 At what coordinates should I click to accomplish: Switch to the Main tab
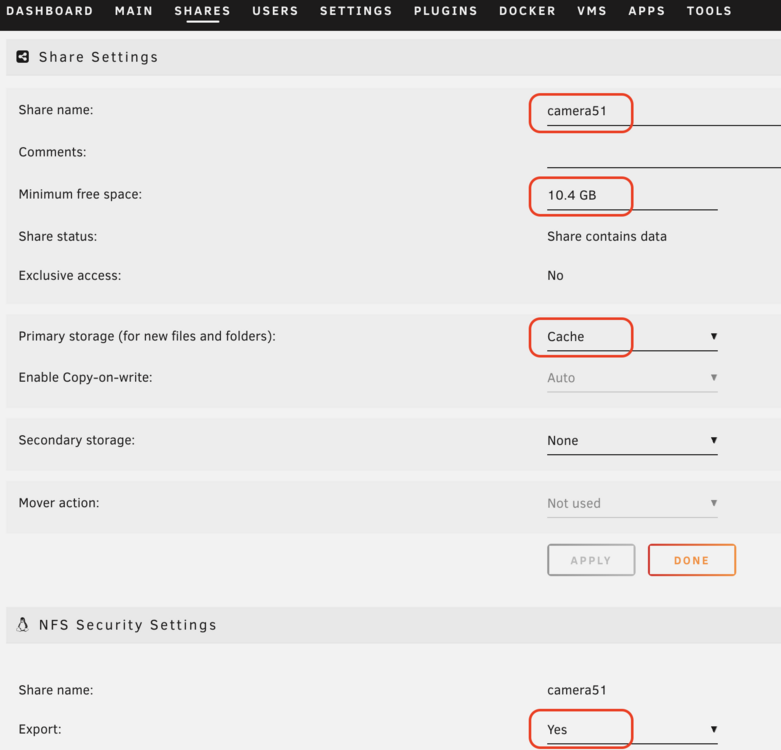(133, 11)
